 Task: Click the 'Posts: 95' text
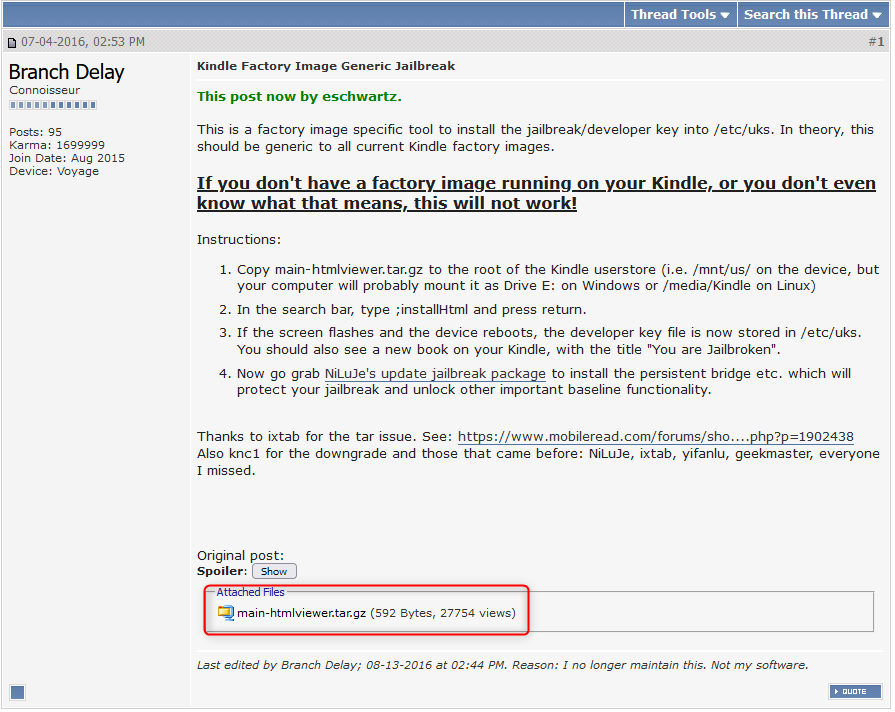click(x=35, y=132)
